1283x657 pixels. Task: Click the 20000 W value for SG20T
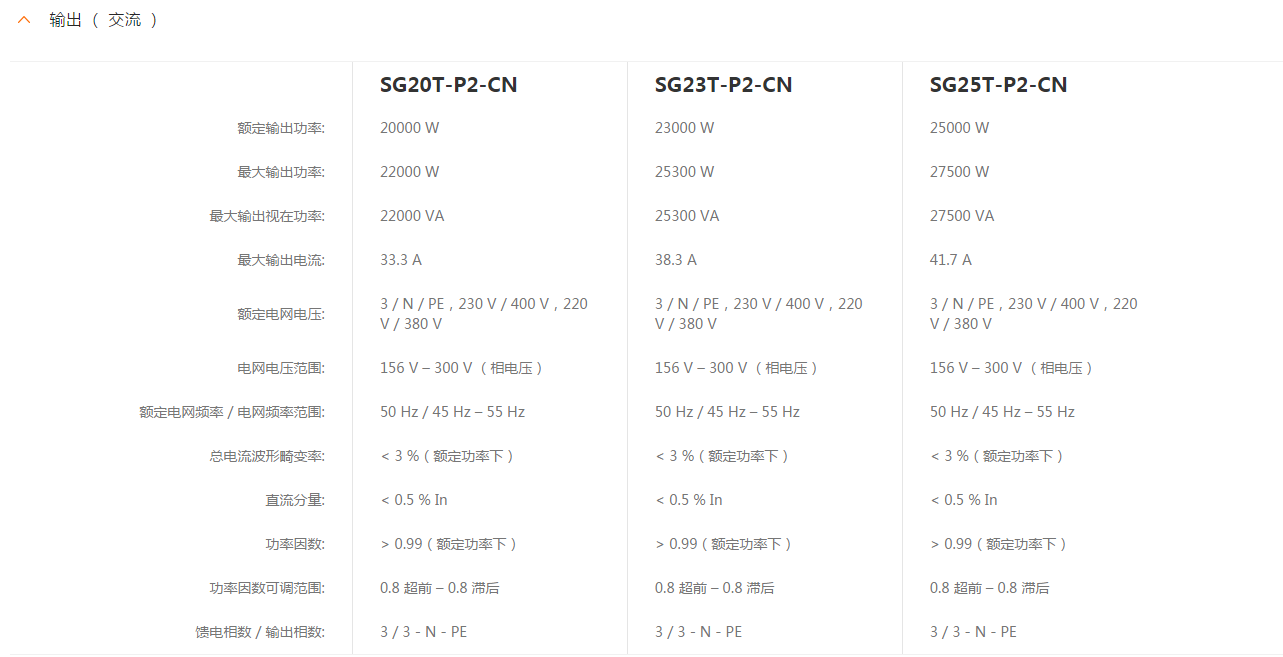410,128
